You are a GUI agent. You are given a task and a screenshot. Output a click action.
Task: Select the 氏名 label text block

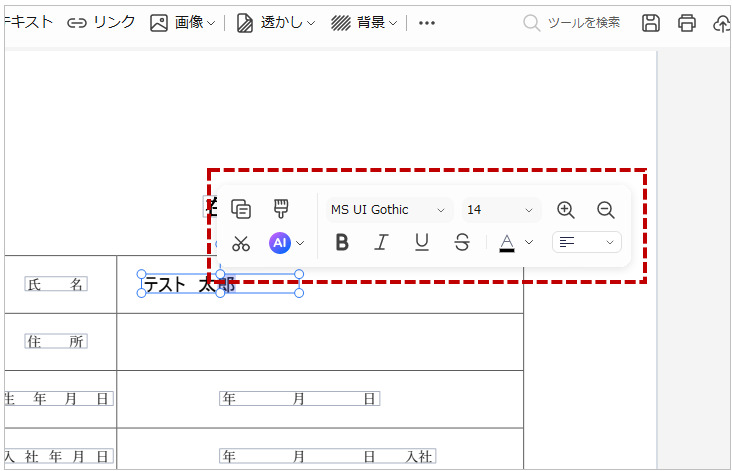pos(56,284)
